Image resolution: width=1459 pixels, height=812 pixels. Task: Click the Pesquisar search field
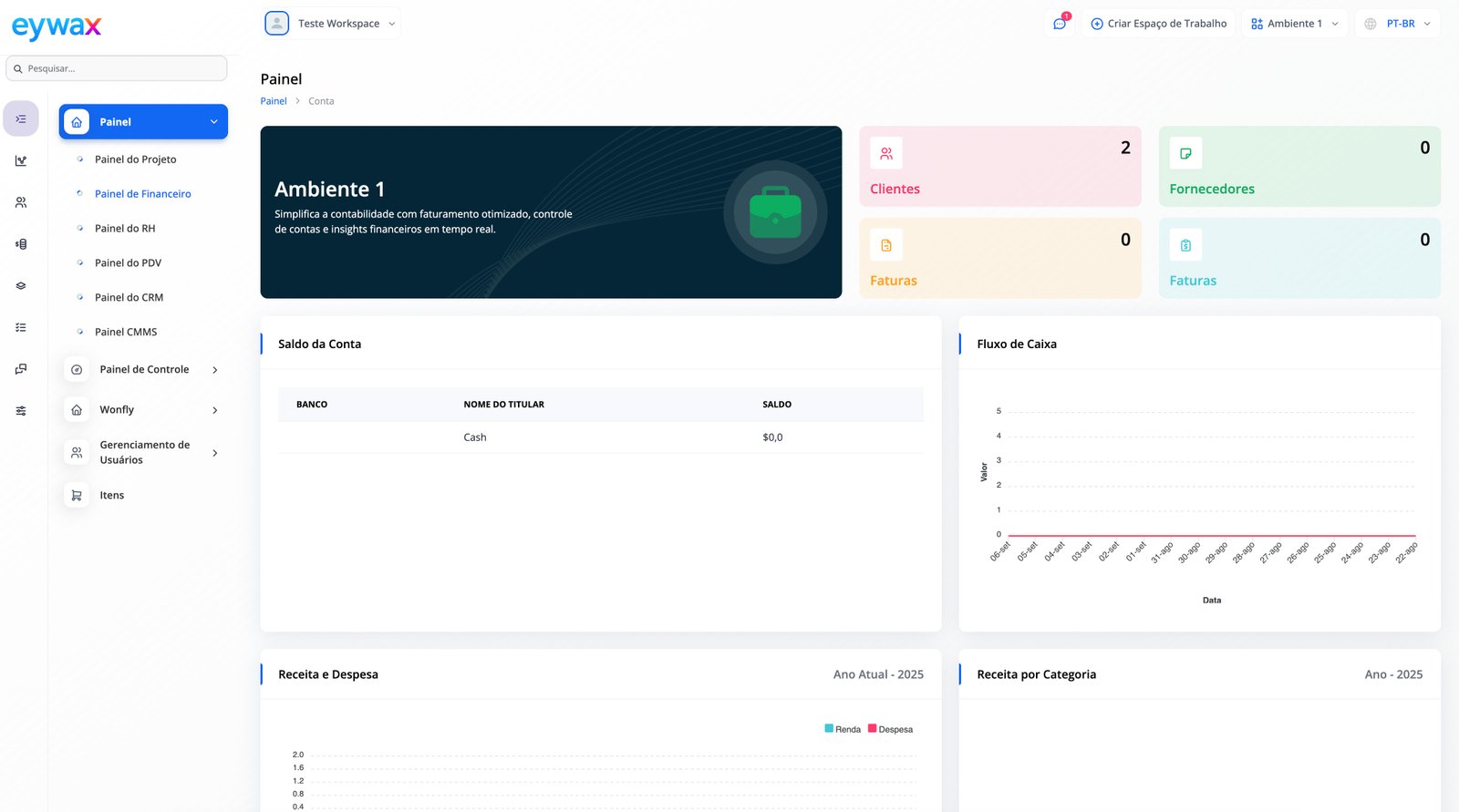point(117,68)
